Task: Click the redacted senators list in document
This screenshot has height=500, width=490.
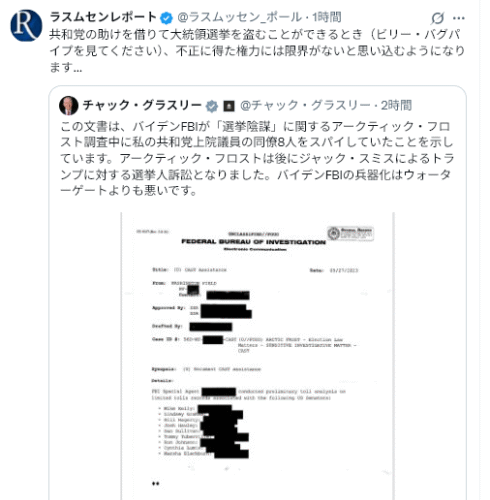Action: [204, 431]
